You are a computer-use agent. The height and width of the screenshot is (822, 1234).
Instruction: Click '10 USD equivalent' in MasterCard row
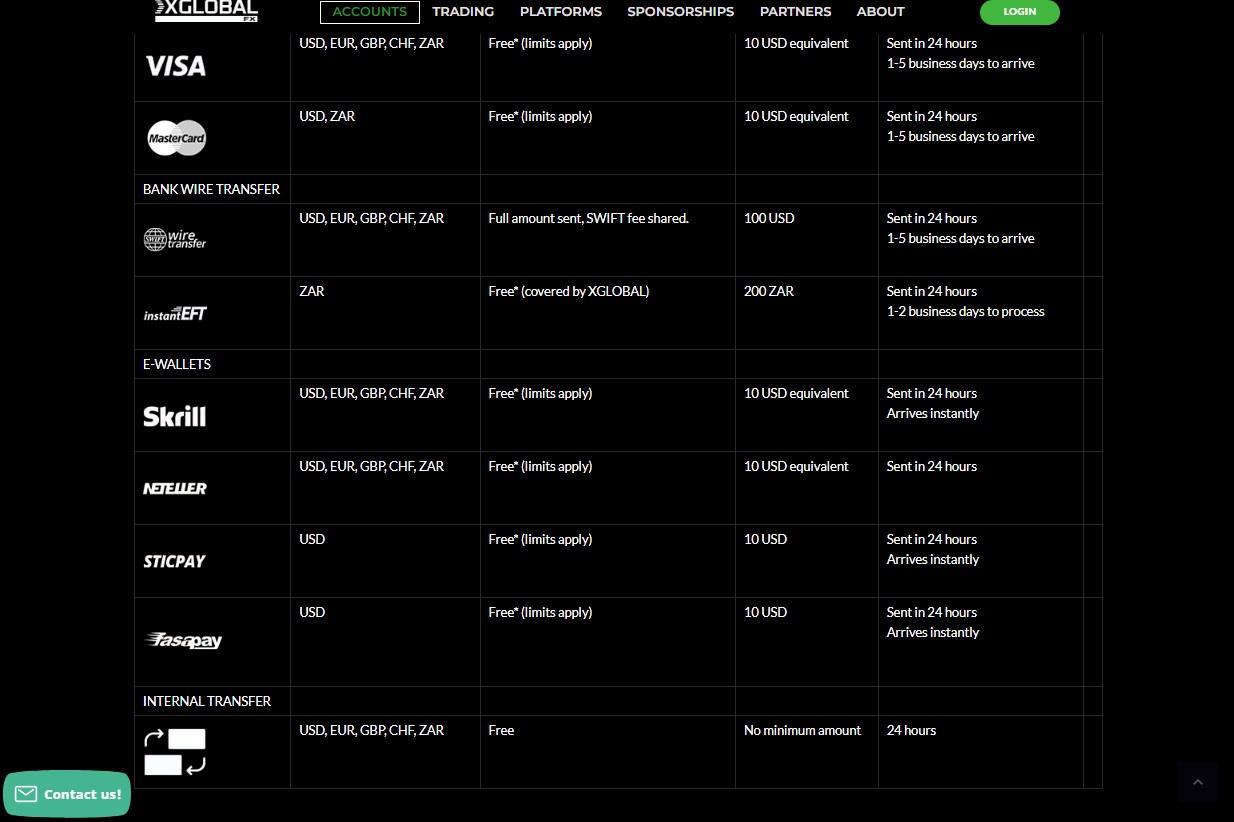pos(796,116)
